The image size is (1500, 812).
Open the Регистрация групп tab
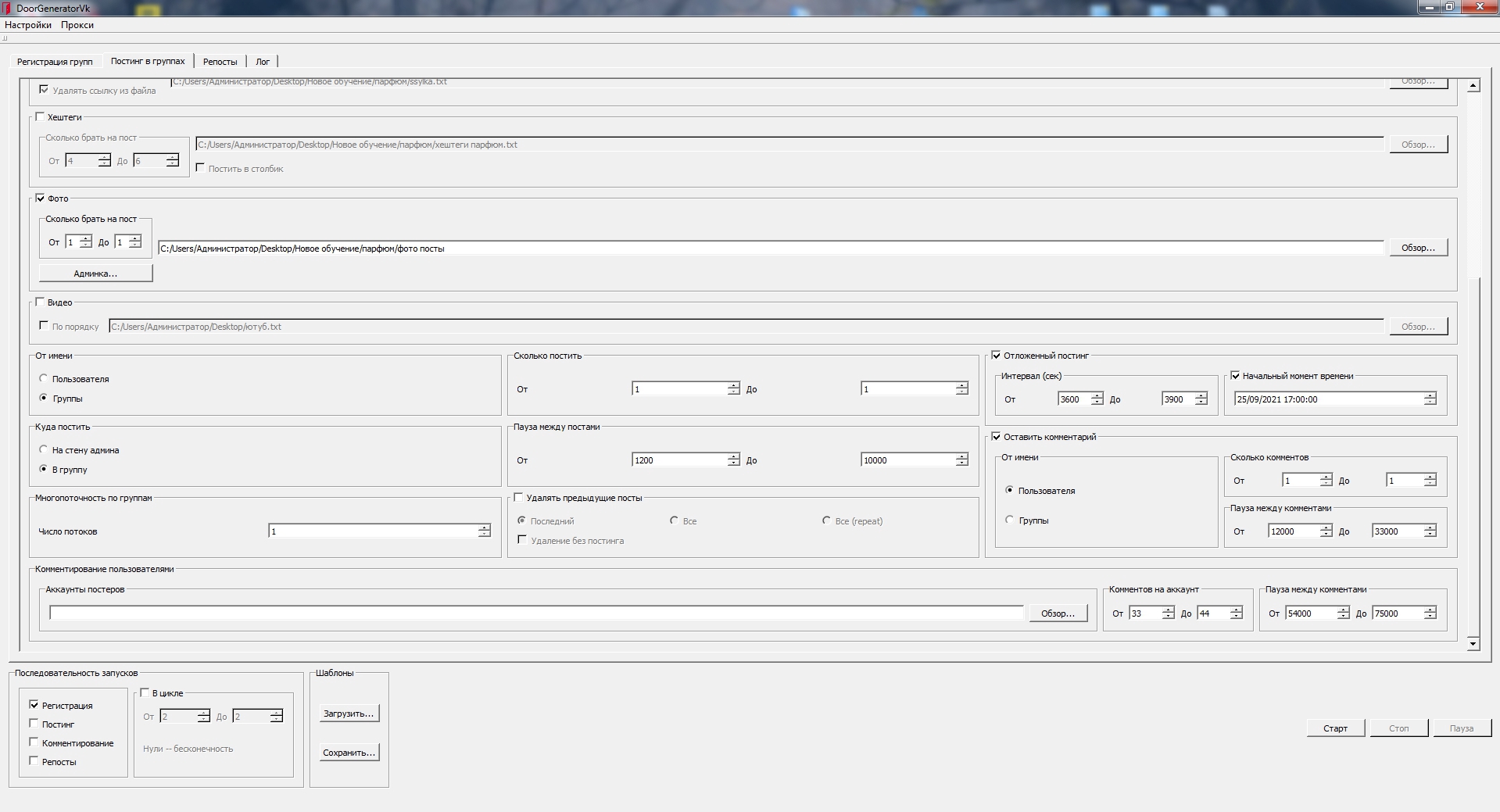(55, 62)
